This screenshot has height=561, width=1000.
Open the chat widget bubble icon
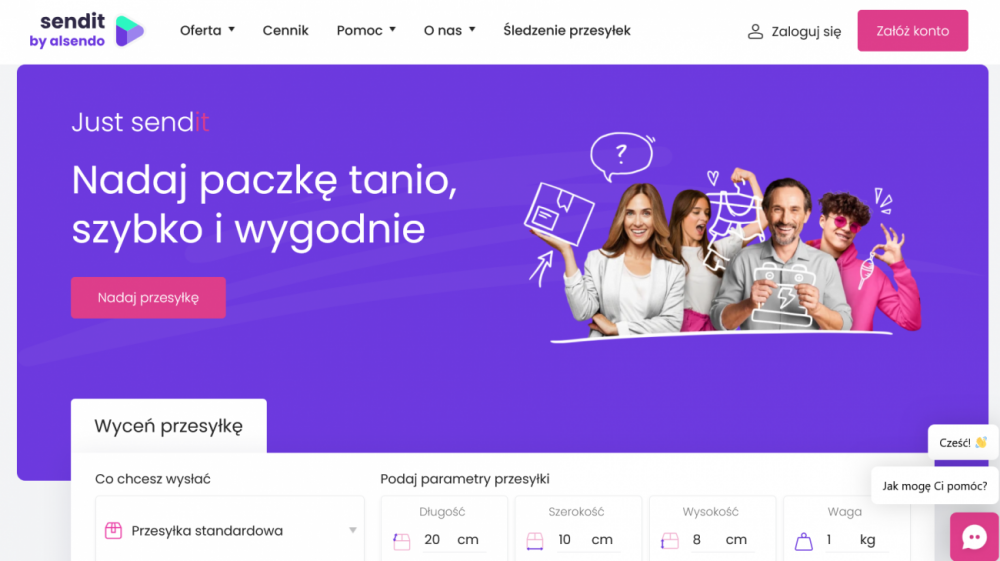click(974, 537)
